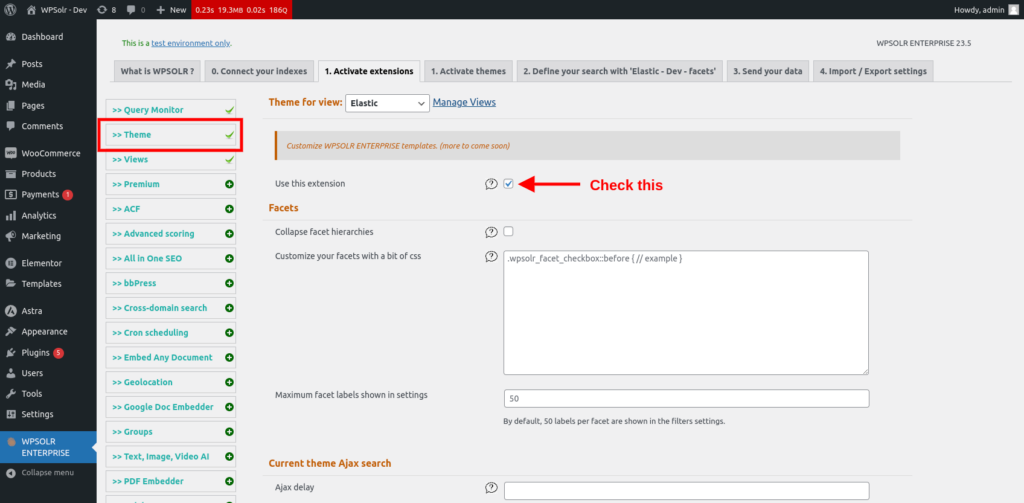This screenshot has height=503, width=1024.
Task: Open the updates icon showing 8
Action: click(x=101, y=10)
